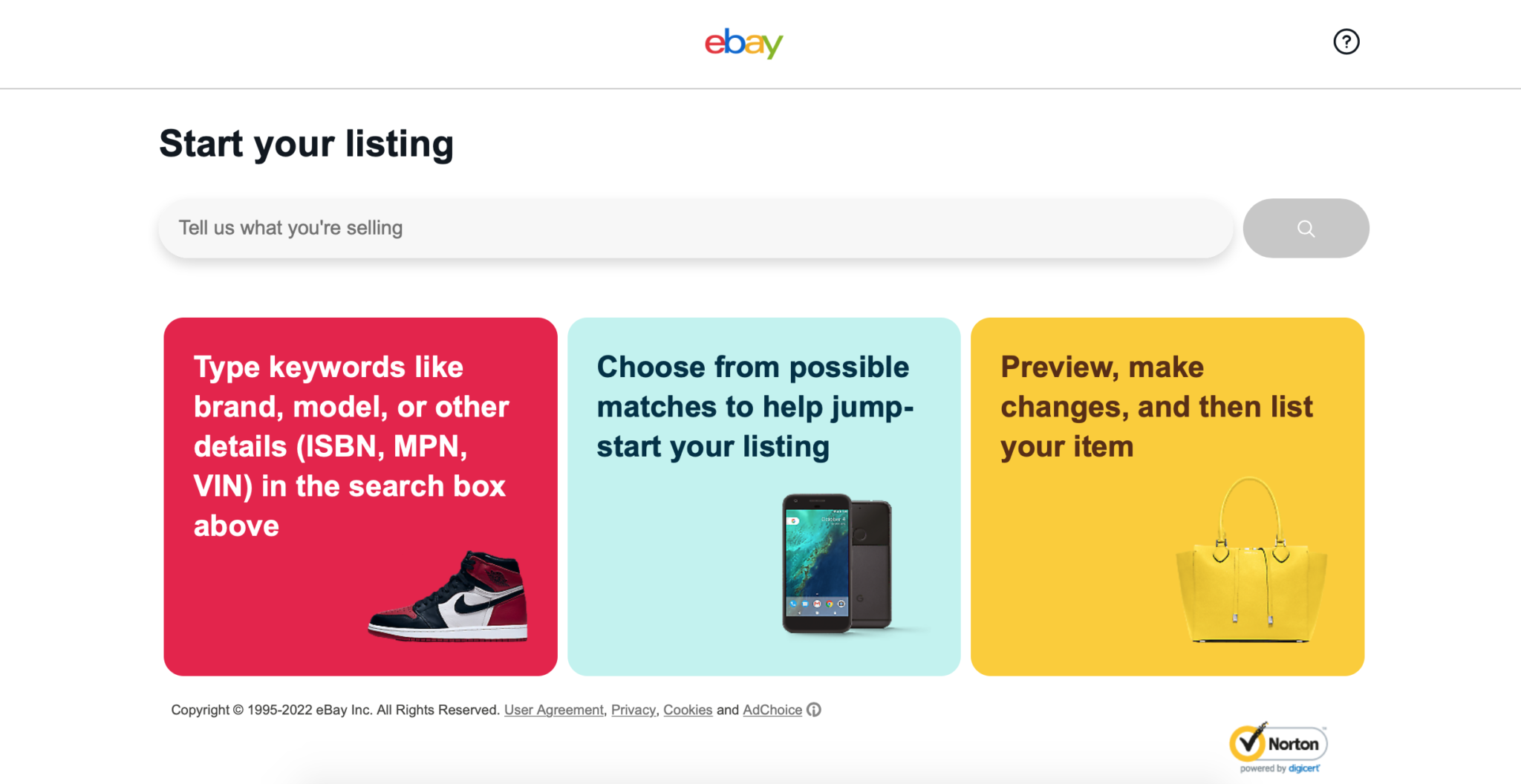Click the eBay logo
The height and width of the screenshot is (784, 1521).
coord(743,43)
